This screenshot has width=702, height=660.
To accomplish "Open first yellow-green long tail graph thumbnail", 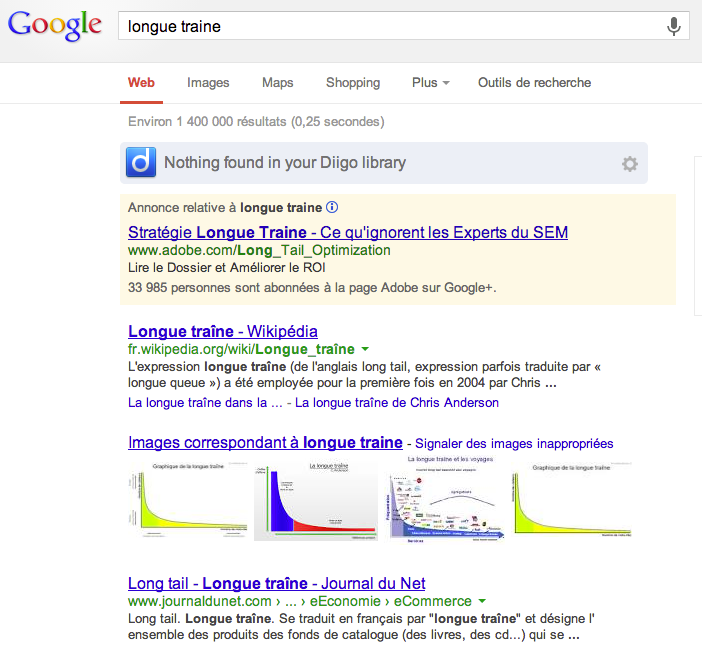I will 188,500.
